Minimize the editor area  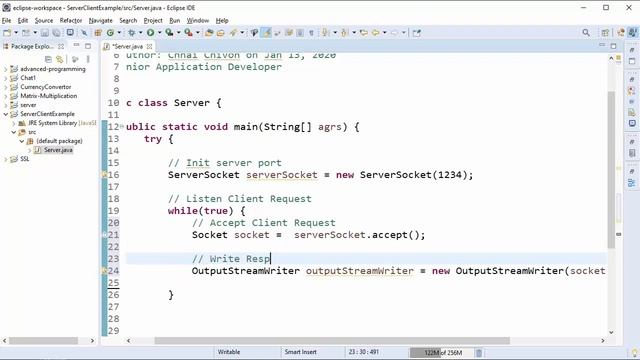coord(602,45)
